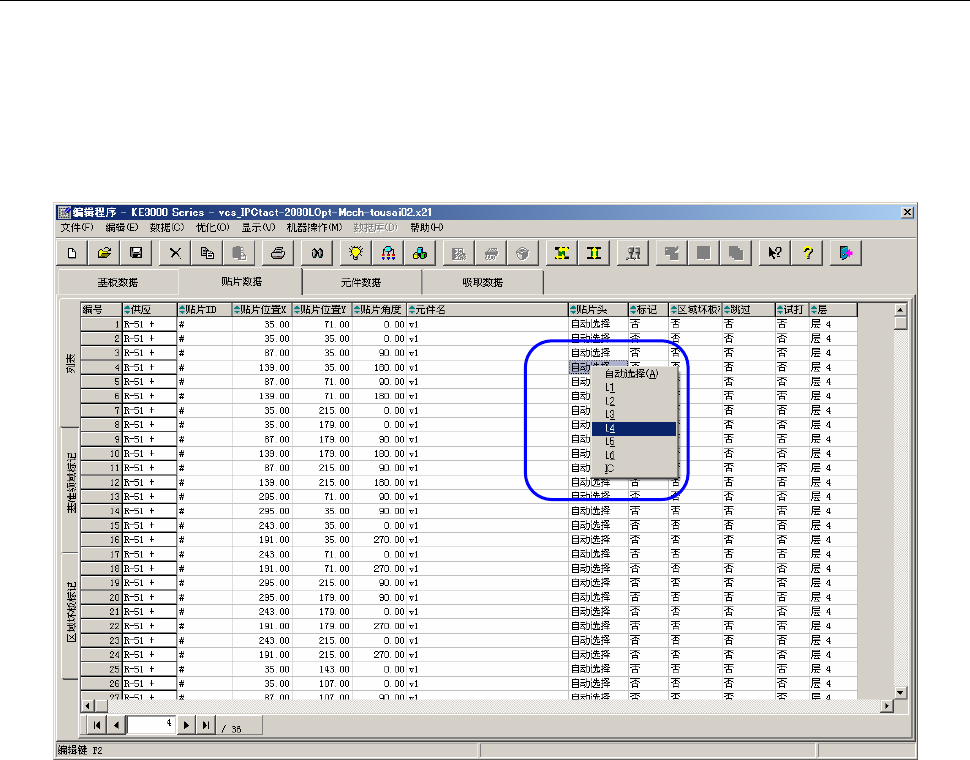The height and width of the screenshot is (760, 970).
Task: Switch to the 基板数据 tab
Action: pyautogui.click(x=117, y=283)
